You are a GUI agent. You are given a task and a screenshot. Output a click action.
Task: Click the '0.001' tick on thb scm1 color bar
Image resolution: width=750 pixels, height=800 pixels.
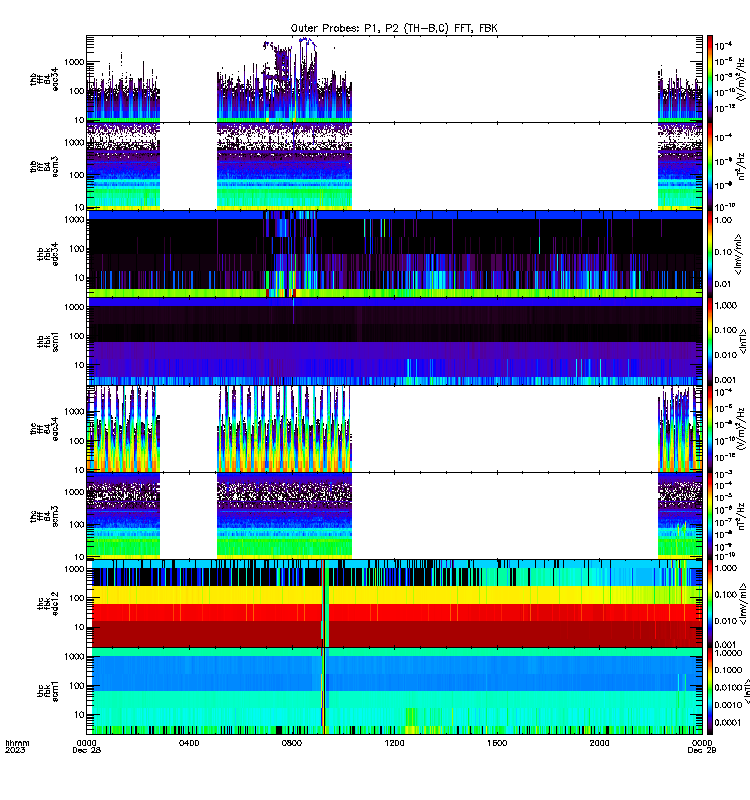tap(726, 380)
